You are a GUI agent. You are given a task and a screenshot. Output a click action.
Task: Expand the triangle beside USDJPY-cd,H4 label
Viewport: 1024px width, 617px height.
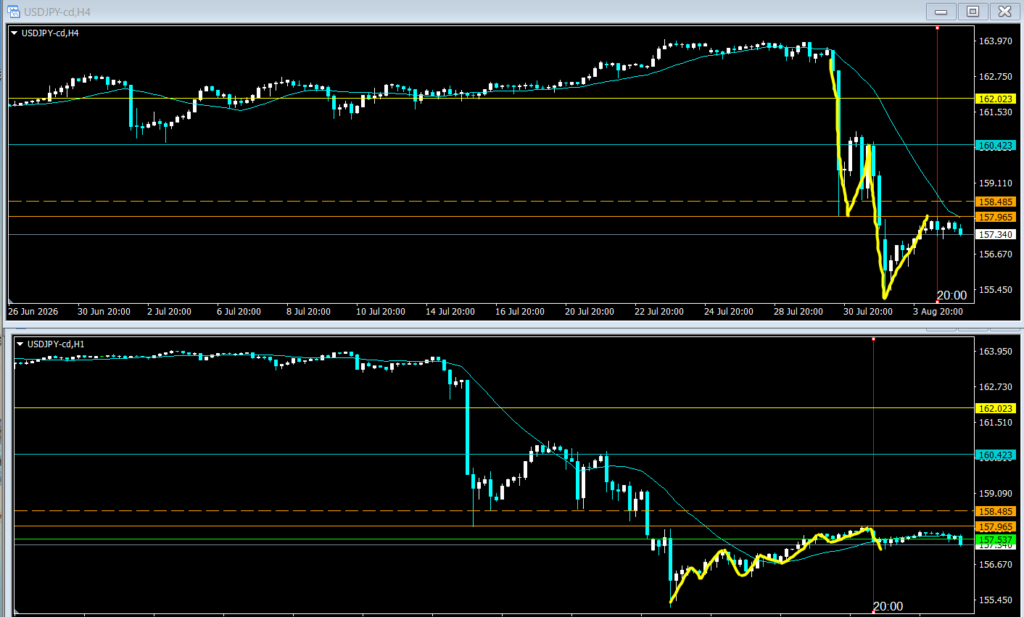coord(14,33)
